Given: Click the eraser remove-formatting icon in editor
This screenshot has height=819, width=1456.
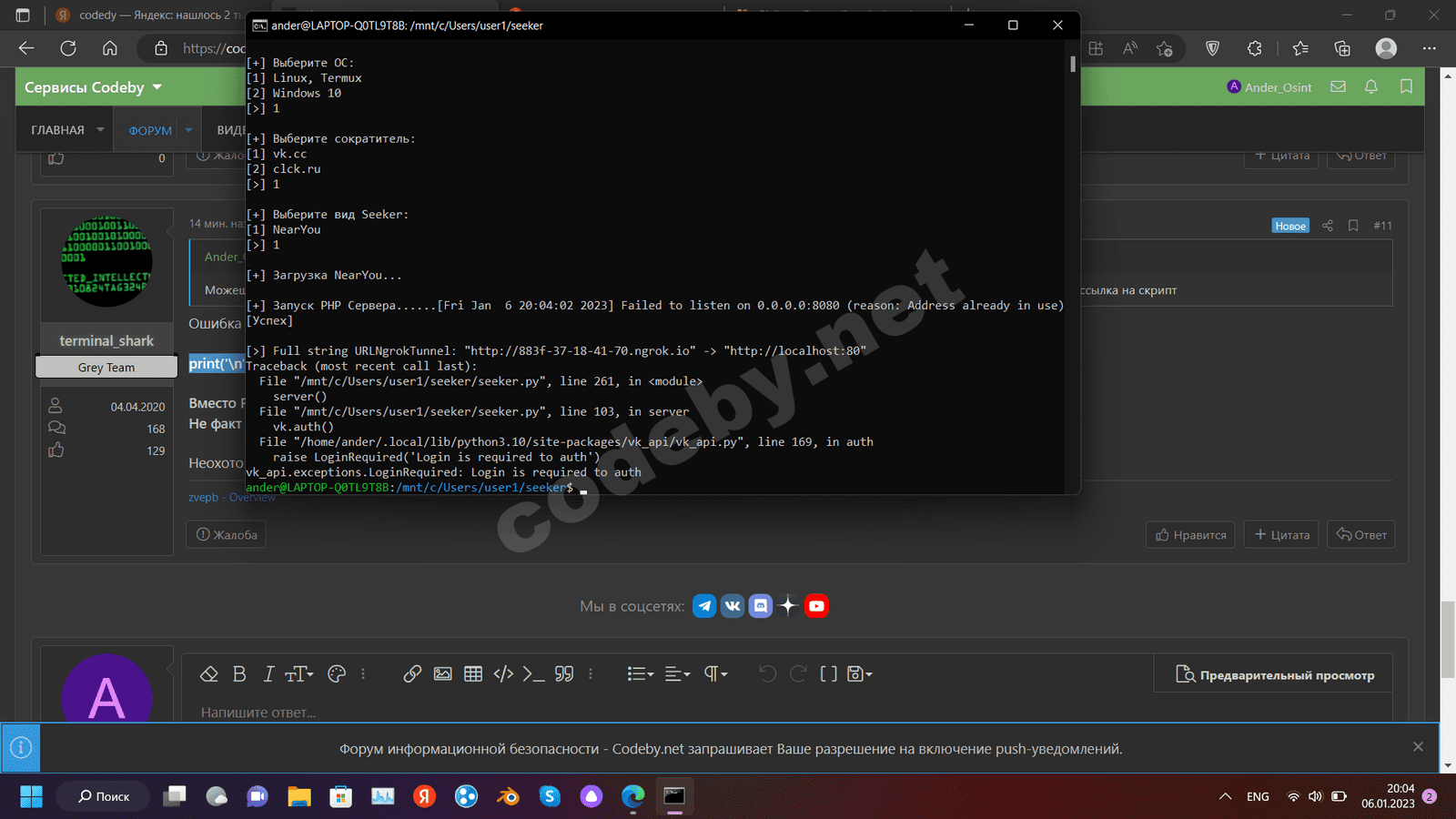Looking at the screenshot, I should pyautogui.click(x=208, y=674).
